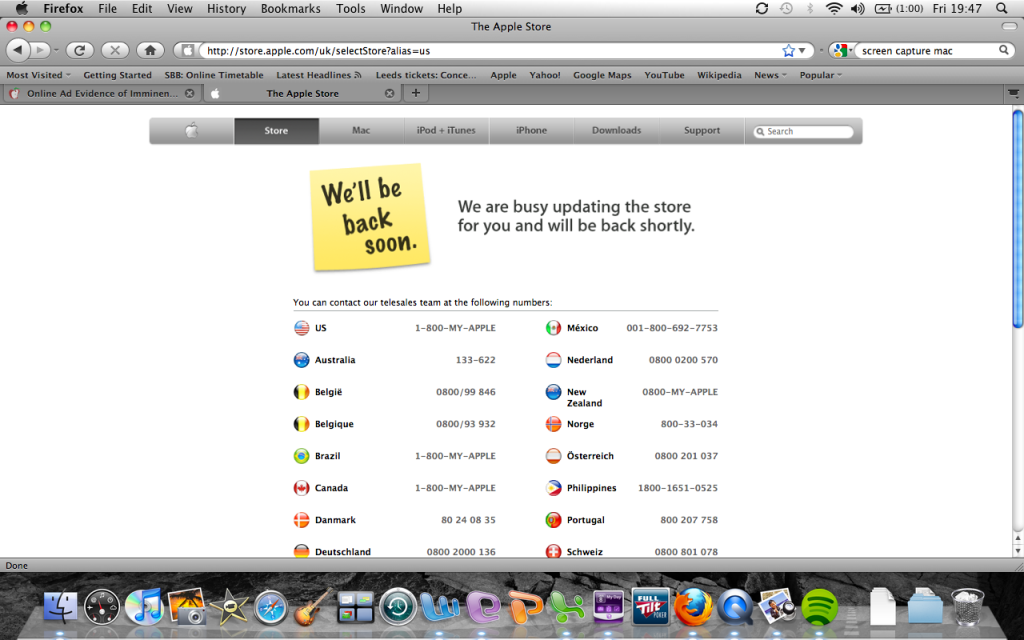
Task: Close The Apple Store tab
Action: (389, 93)
